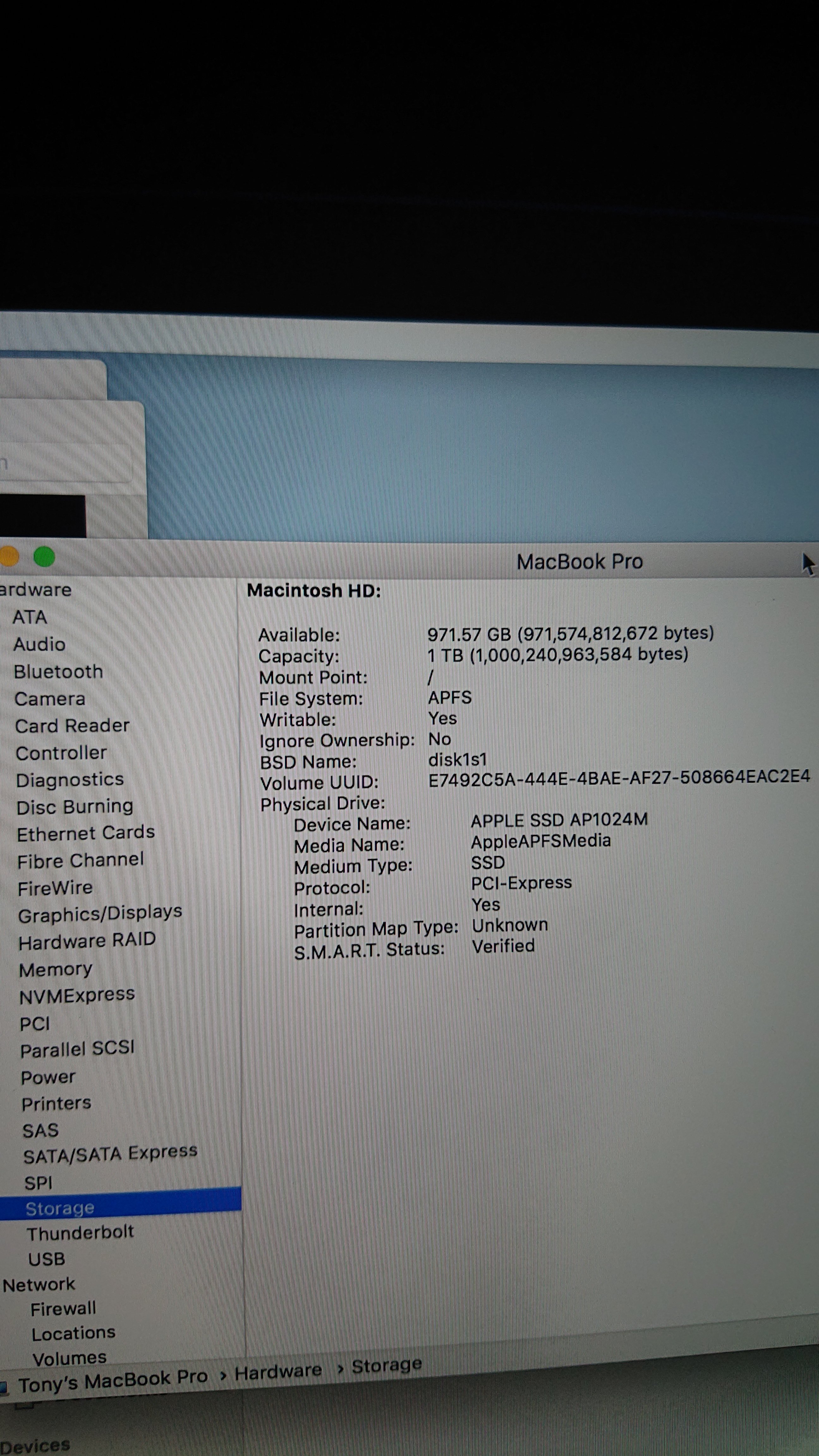Open Volumes under Network
The image size is (819, 1456).
[70, 1358]
